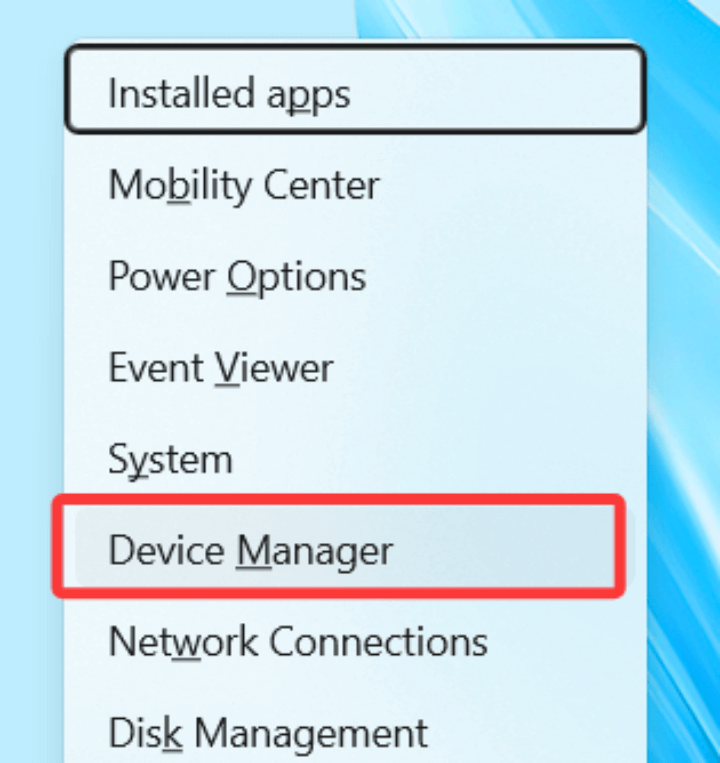The image size is (720, 763).
Task: Go to Power Options settings entry
Action: [x=237, y=276]
